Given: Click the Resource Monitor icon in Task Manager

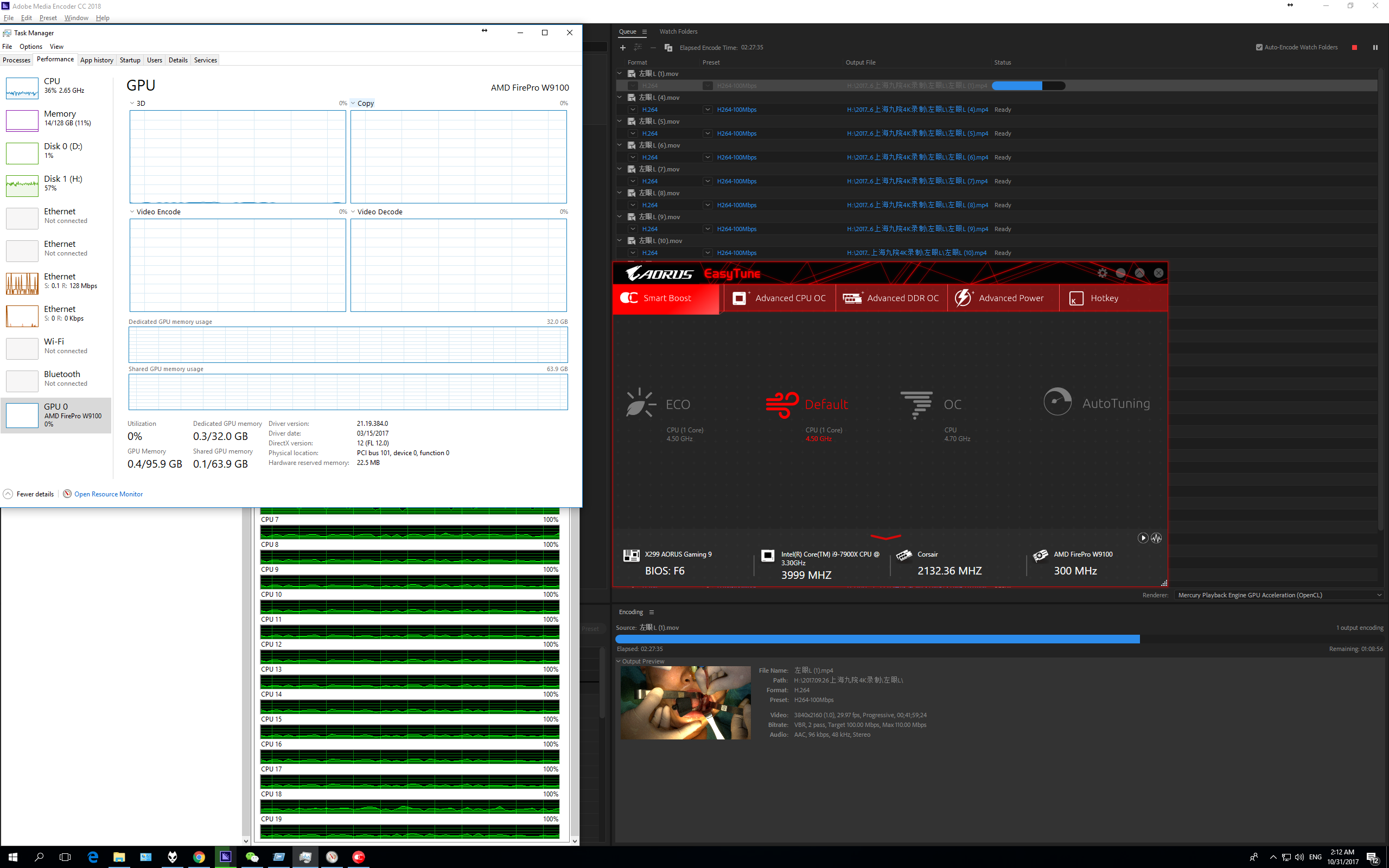Looking at the screenshot, I should coord(67,494).
